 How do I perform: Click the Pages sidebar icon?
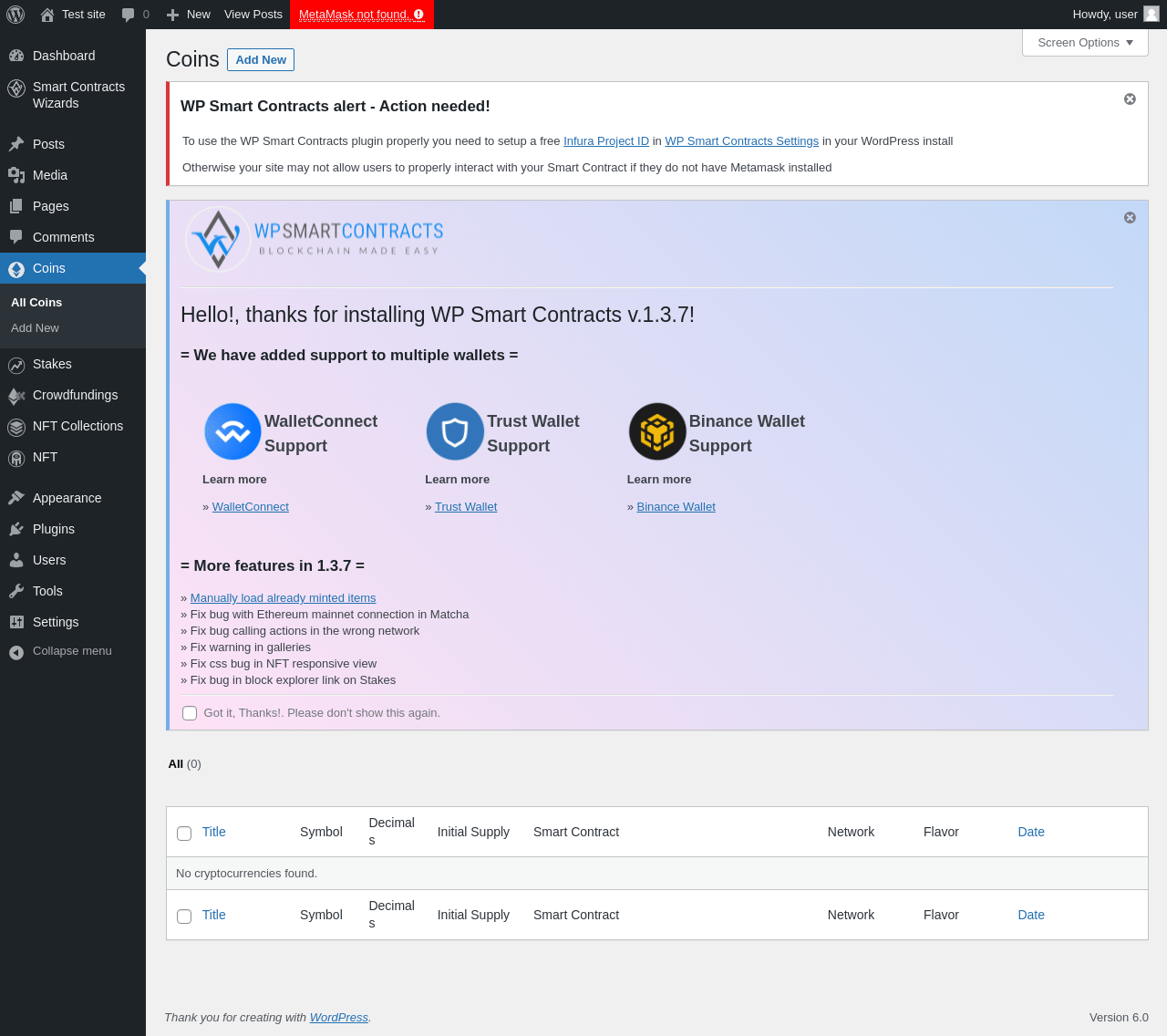(16, 206)
